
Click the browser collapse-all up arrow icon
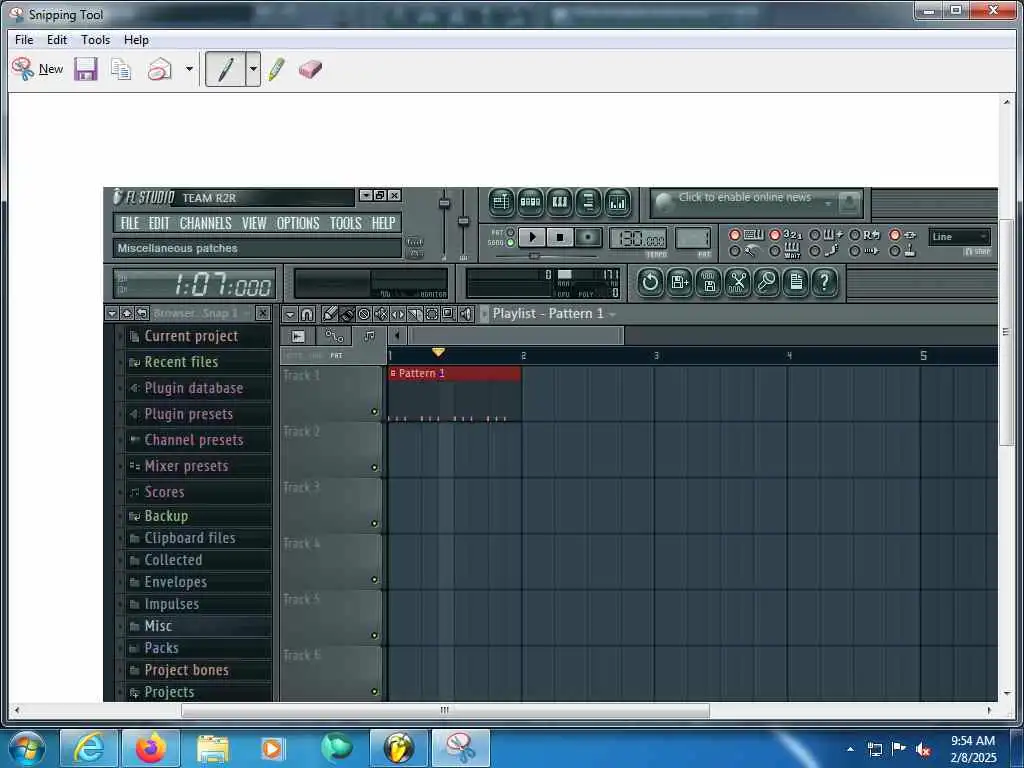pos(127,313)
